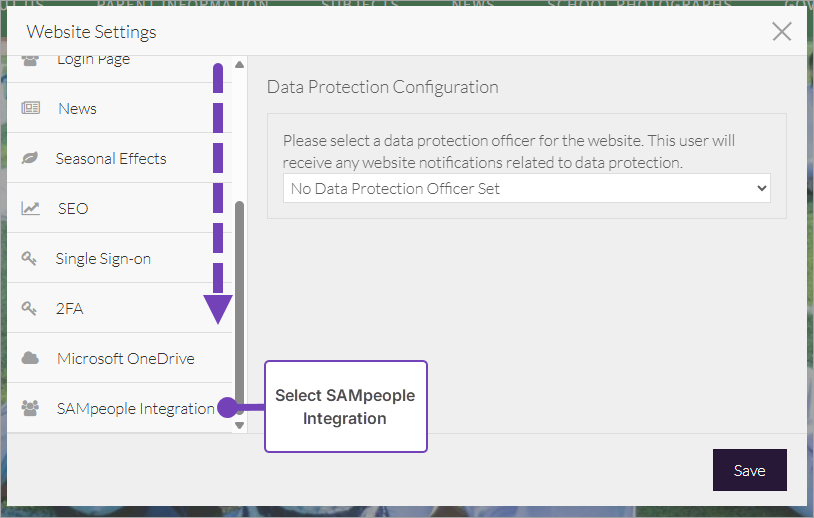
Task: Click the SAMpeople Integration group icon
Action: pos(30,408)
